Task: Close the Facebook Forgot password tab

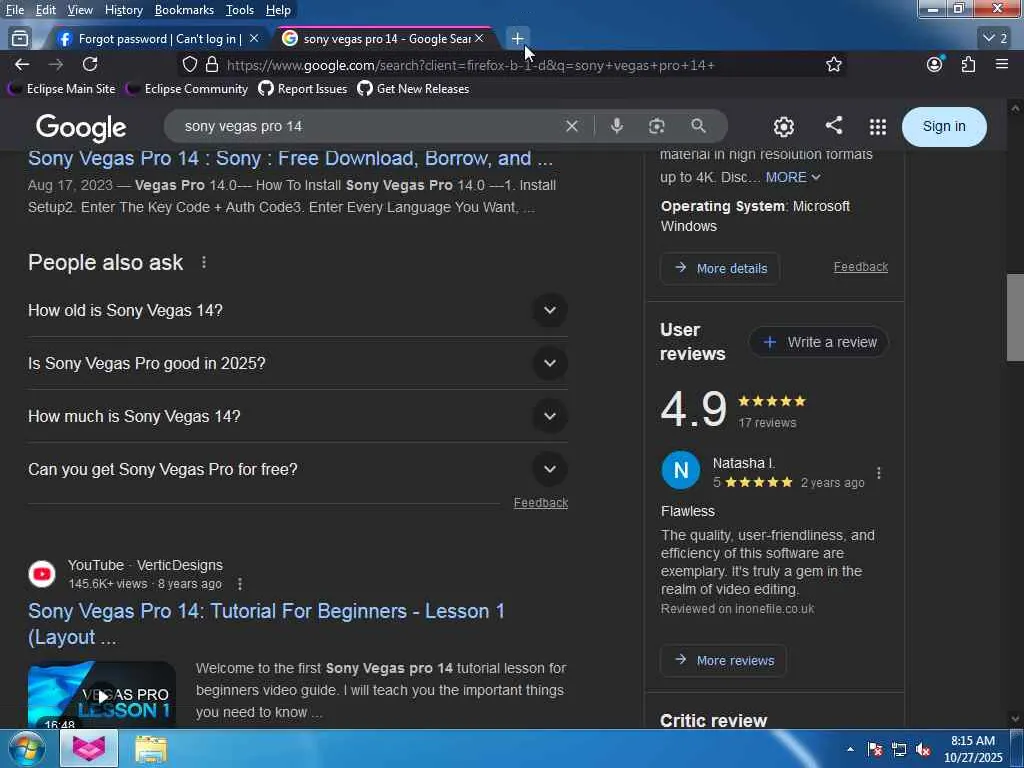Action: pos(254,39)
